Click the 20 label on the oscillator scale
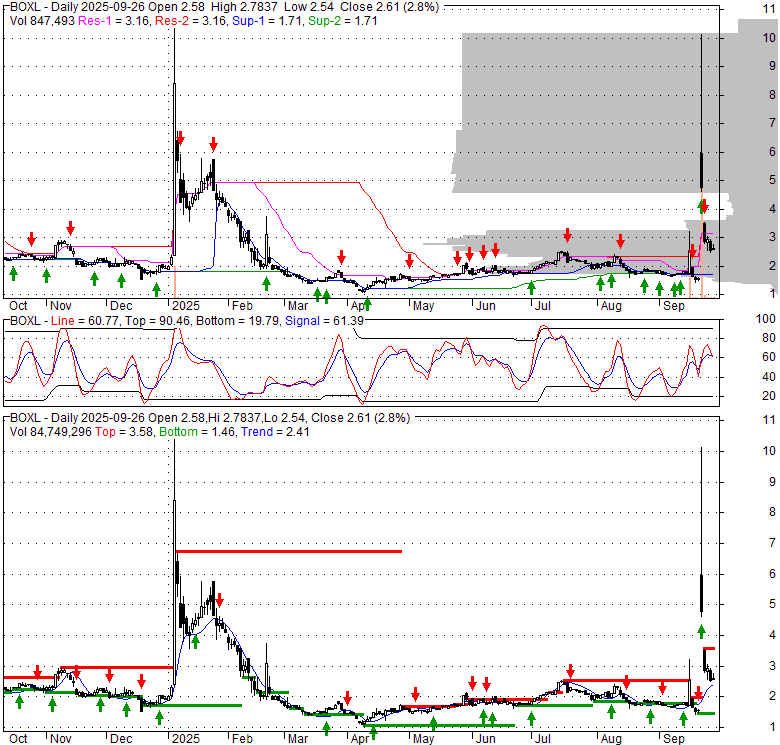 (x=769, y=396)
